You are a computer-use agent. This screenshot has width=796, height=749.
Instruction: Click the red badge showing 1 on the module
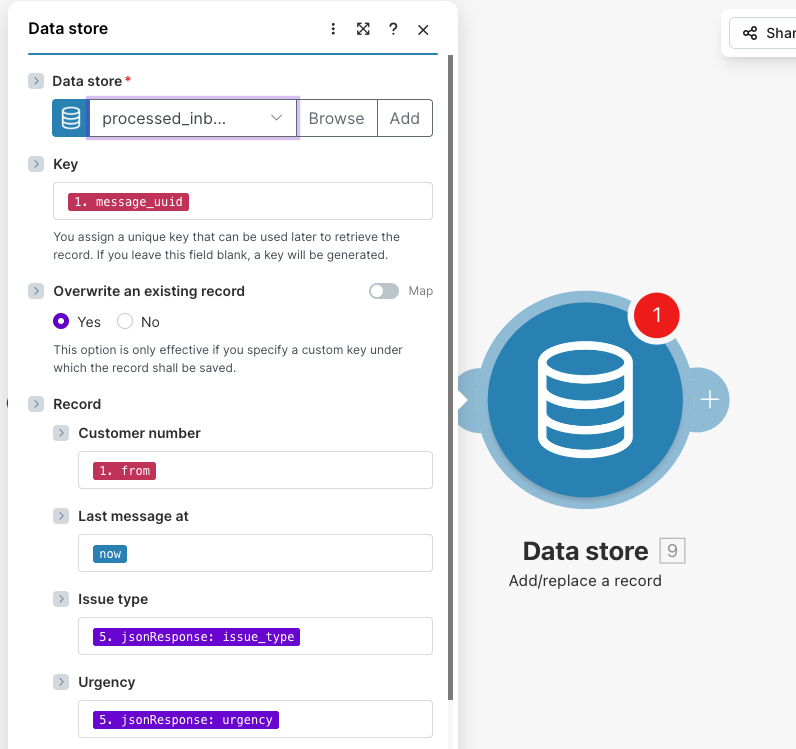pyautogui.click(x=656, y=315)
